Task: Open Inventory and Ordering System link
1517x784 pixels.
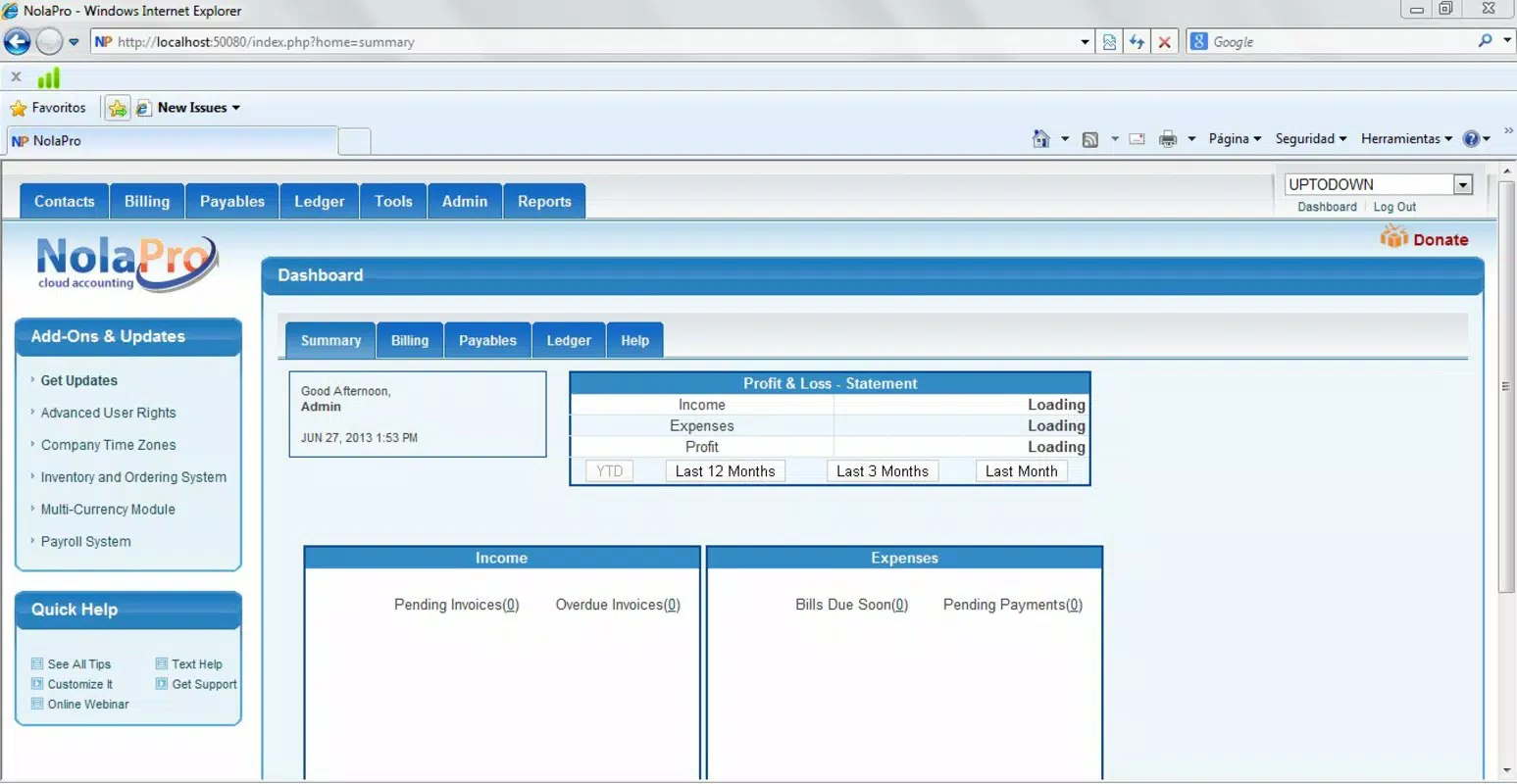Action: coord(133,477)
